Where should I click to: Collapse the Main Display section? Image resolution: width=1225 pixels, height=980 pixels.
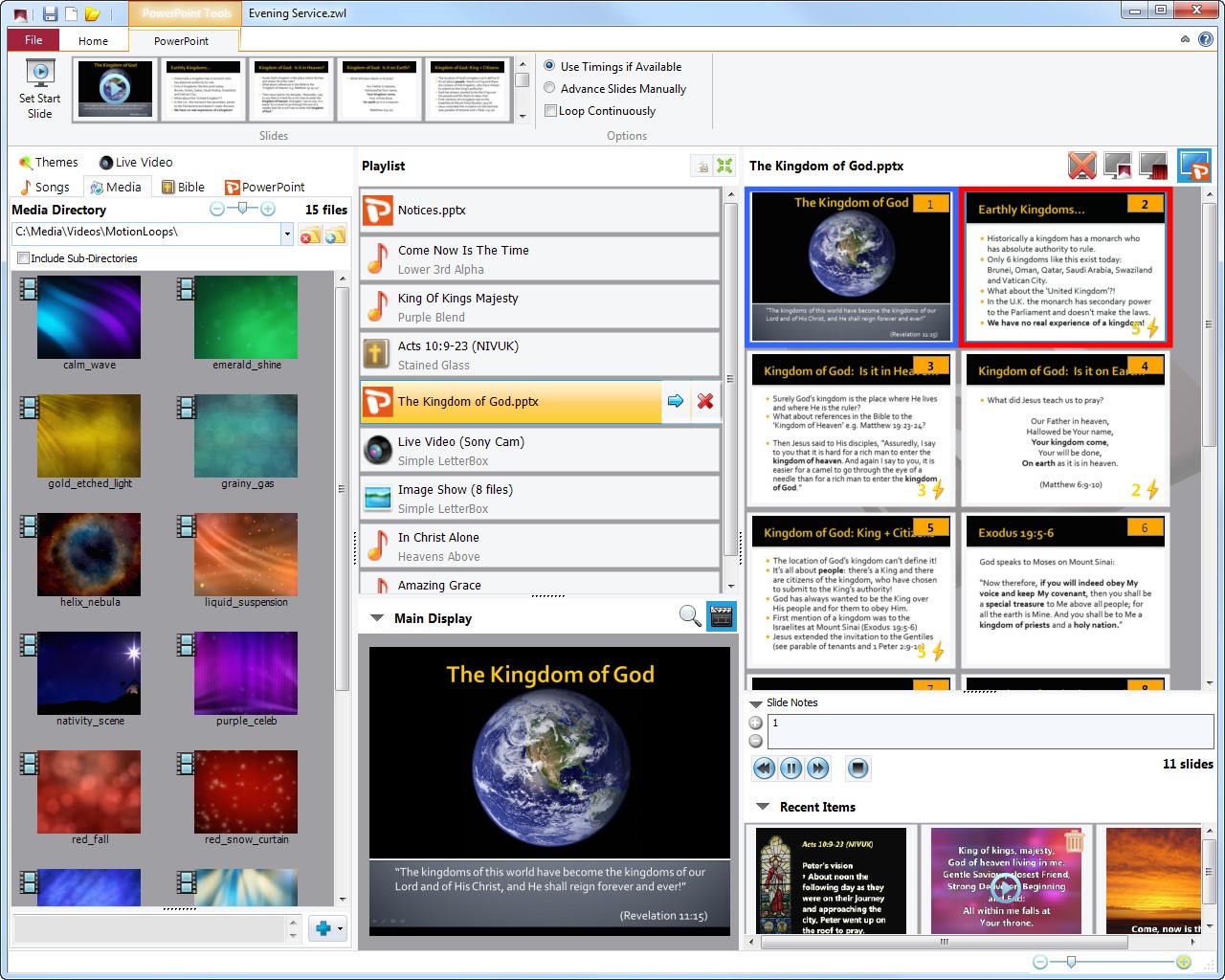377,618
